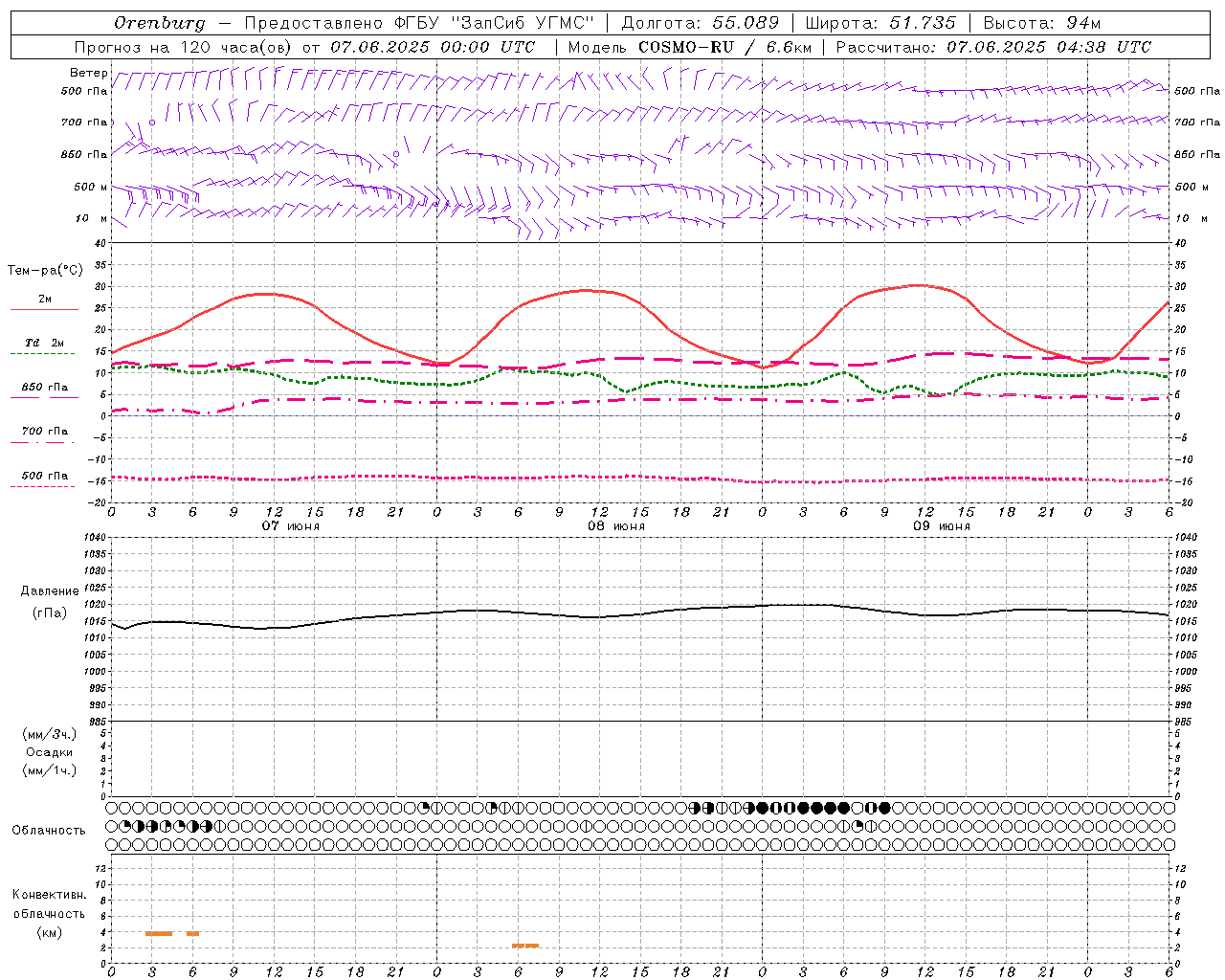Select the Высота: 94м elevation text
1225x980 pixels.
[x=1042, y=23]
